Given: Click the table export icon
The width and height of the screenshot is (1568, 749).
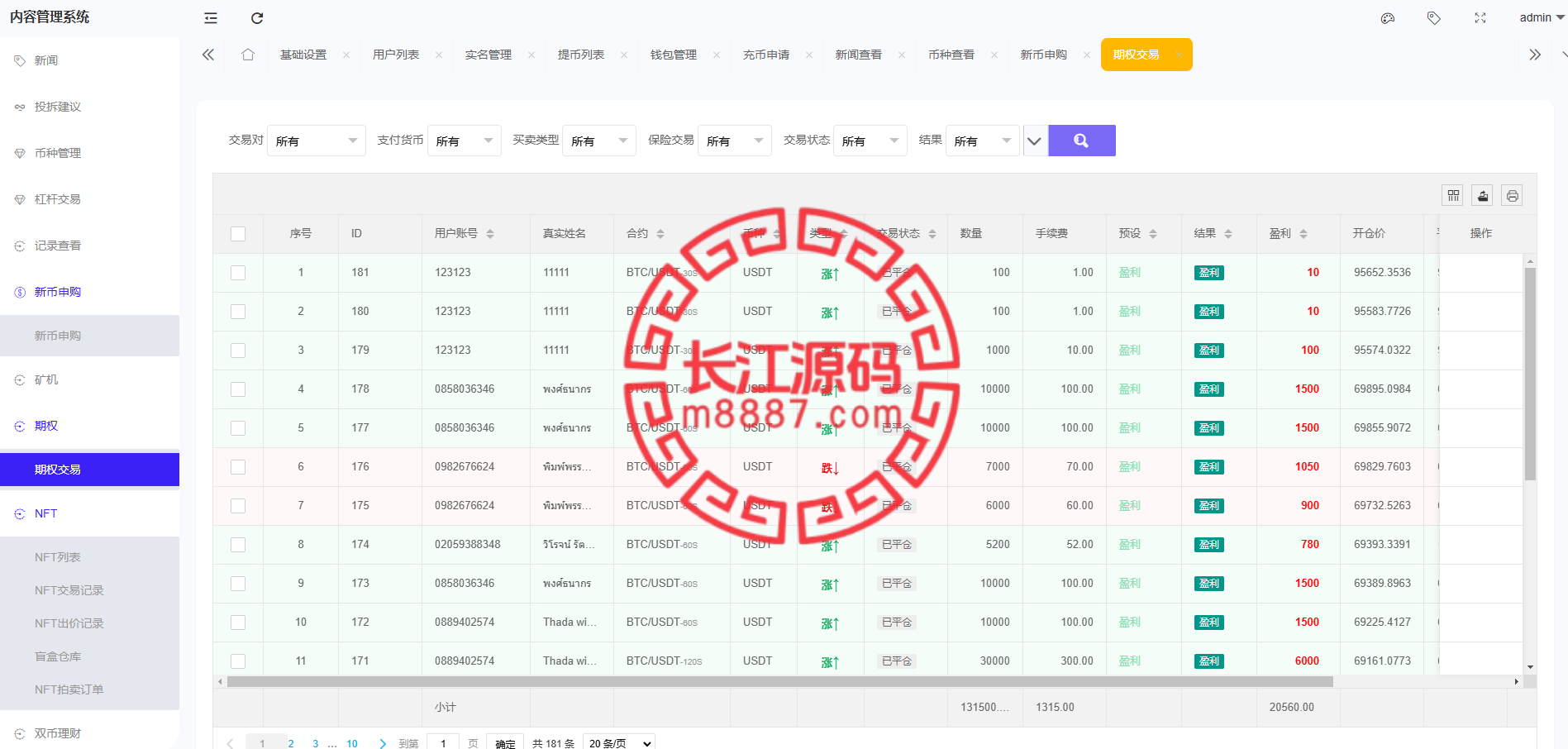Looking at the screenshot, I should coord(1483,195).
